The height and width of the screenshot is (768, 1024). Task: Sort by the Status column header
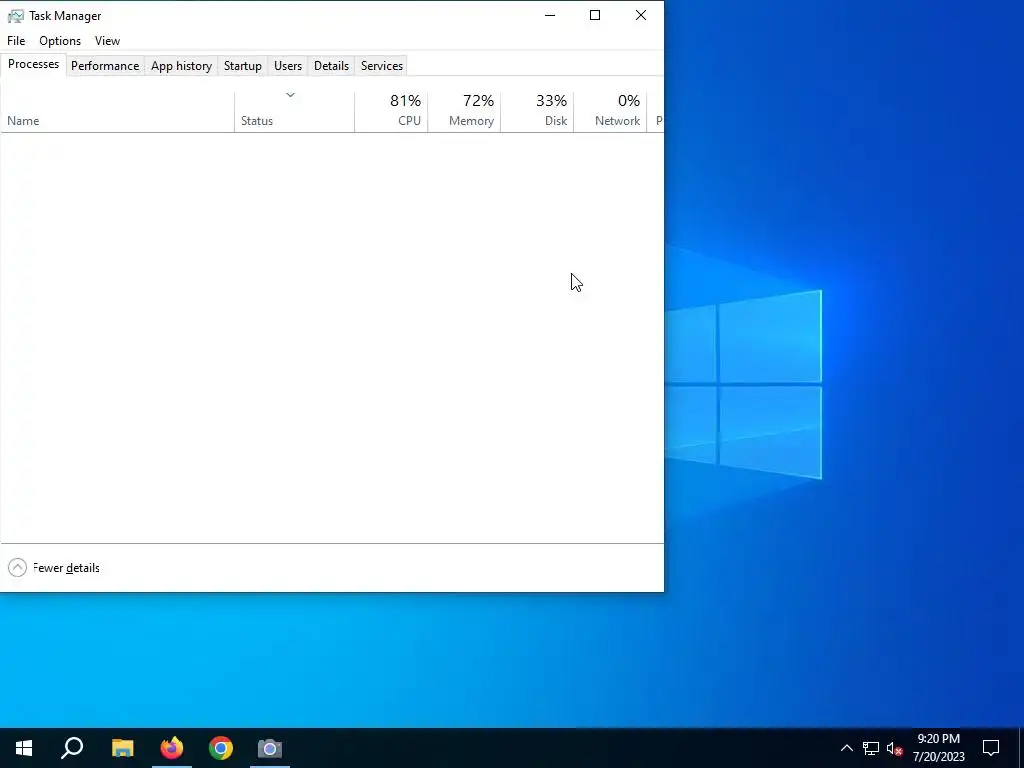tap(295, 112)
